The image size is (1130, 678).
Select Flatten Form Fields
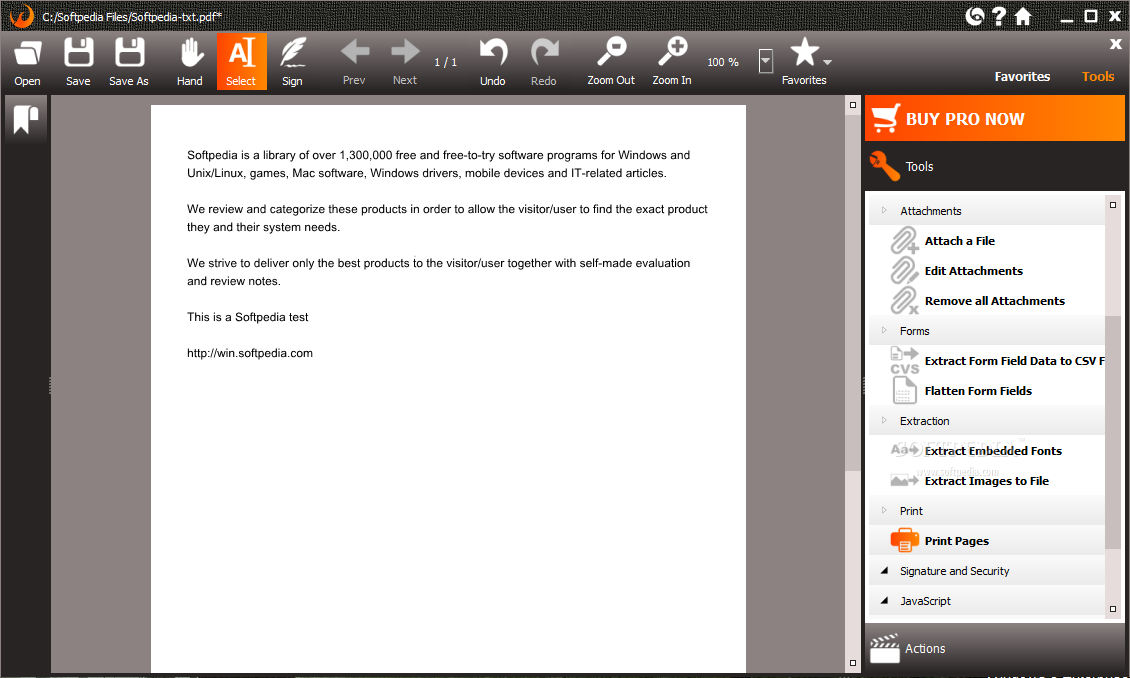point(978,391)
